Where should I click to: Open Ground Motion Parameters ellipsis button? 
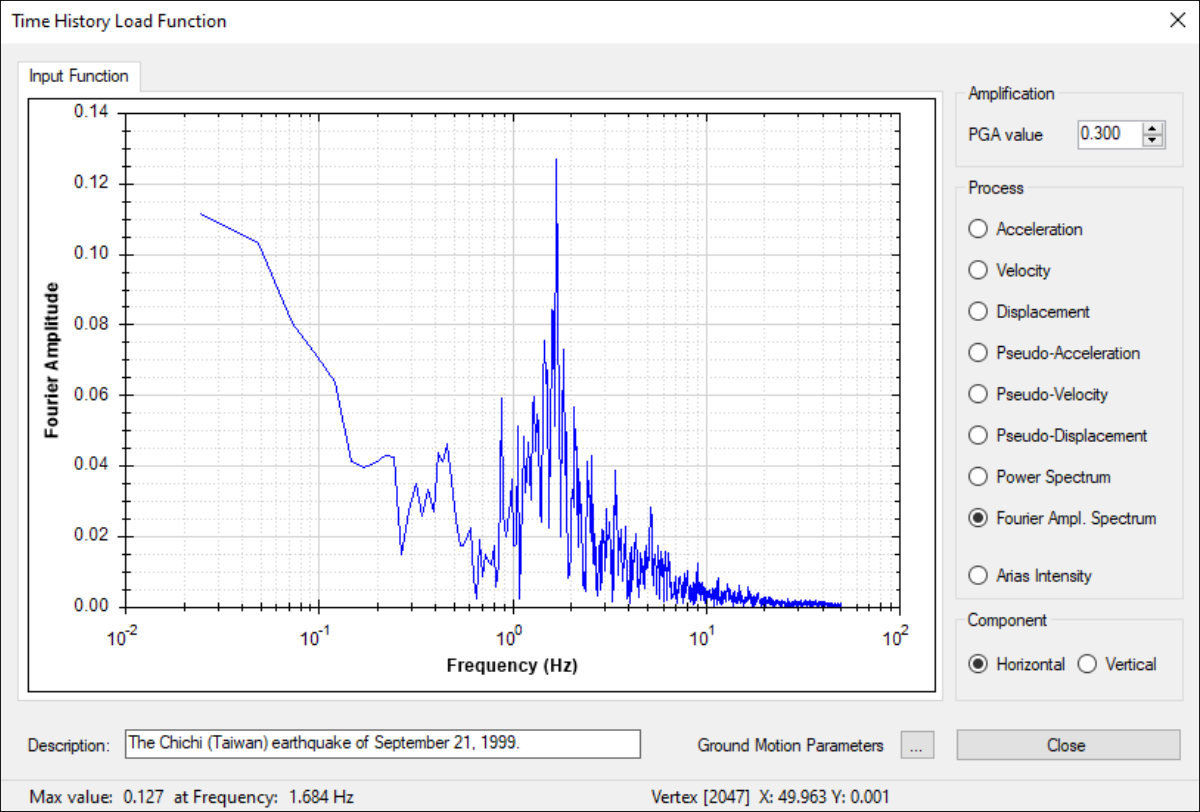click(x=915, y=745)
